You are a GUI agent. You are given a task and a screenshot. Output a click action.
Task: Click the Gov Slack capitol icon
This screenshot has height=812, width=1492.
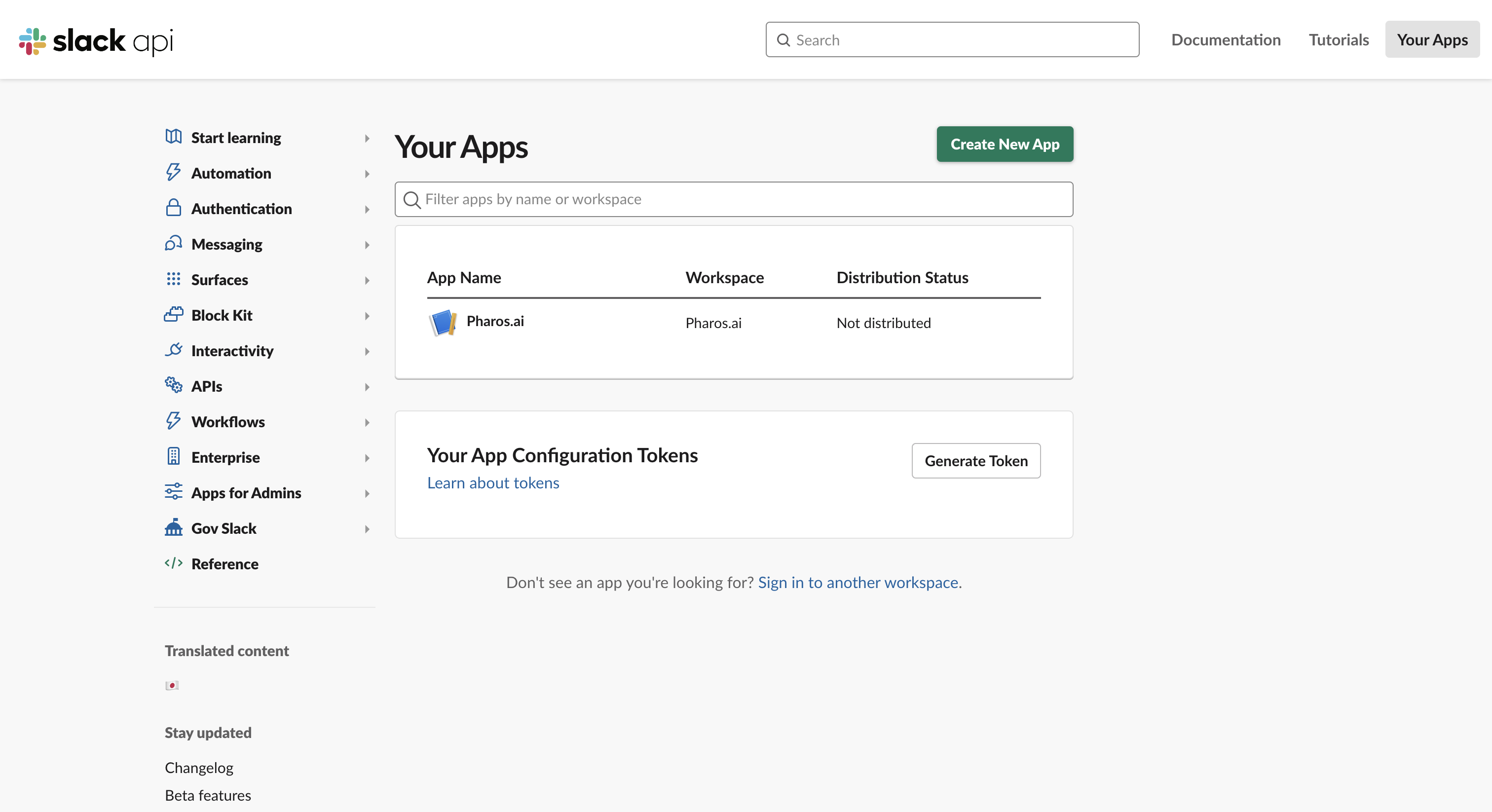(173, 527)
